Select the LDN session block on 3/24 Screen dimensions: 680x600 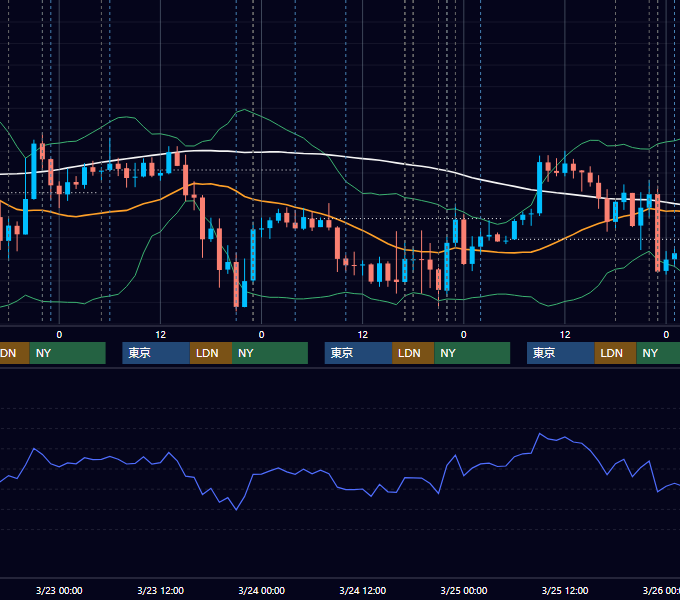413,353
